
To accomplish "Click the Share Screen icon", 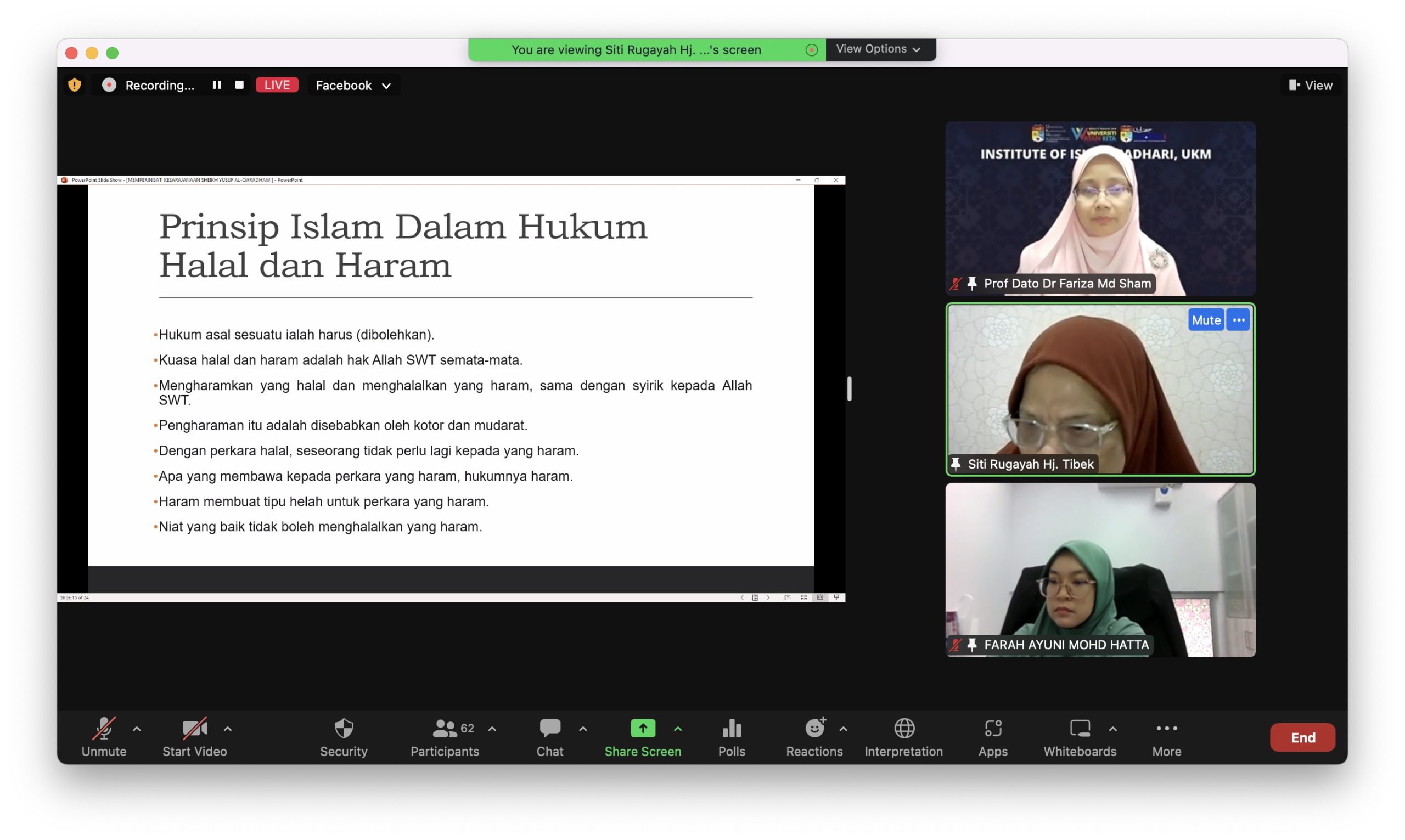I will (643, 729).
